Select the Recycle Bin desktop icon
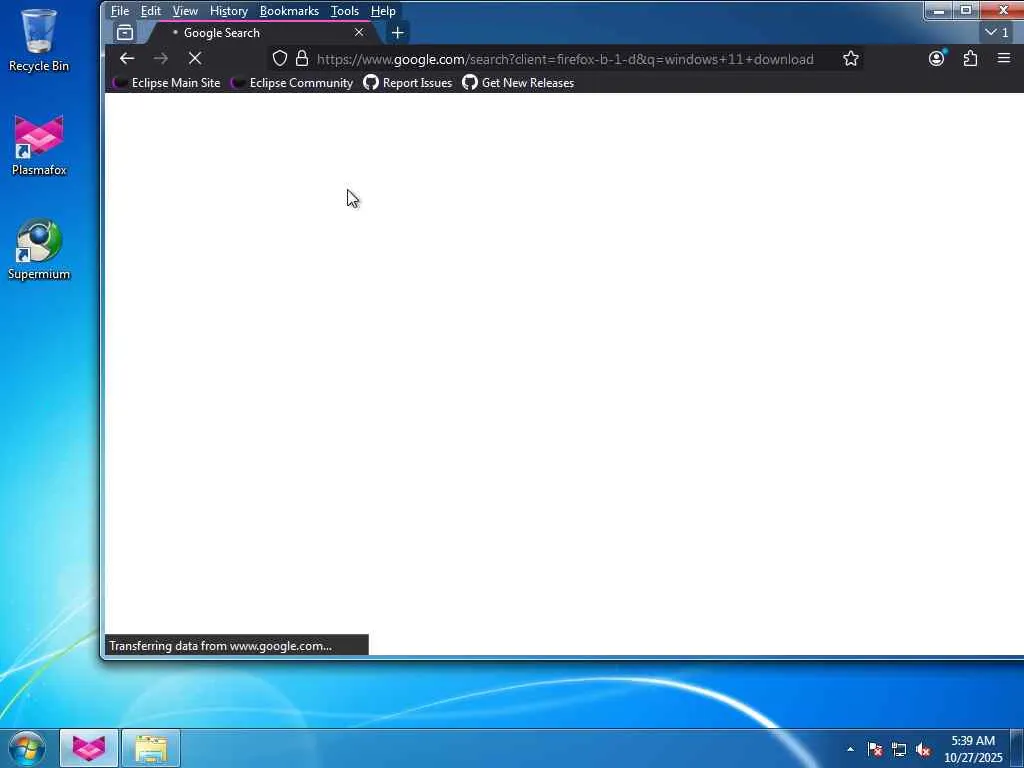The image size is (1024, 768). coord(39,40)
